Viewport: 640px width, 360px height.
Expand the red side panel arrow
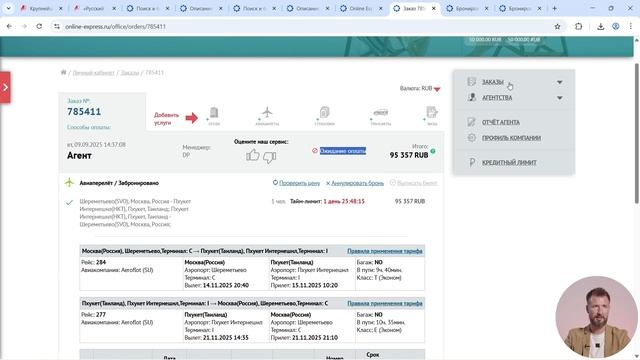[5, 87]
